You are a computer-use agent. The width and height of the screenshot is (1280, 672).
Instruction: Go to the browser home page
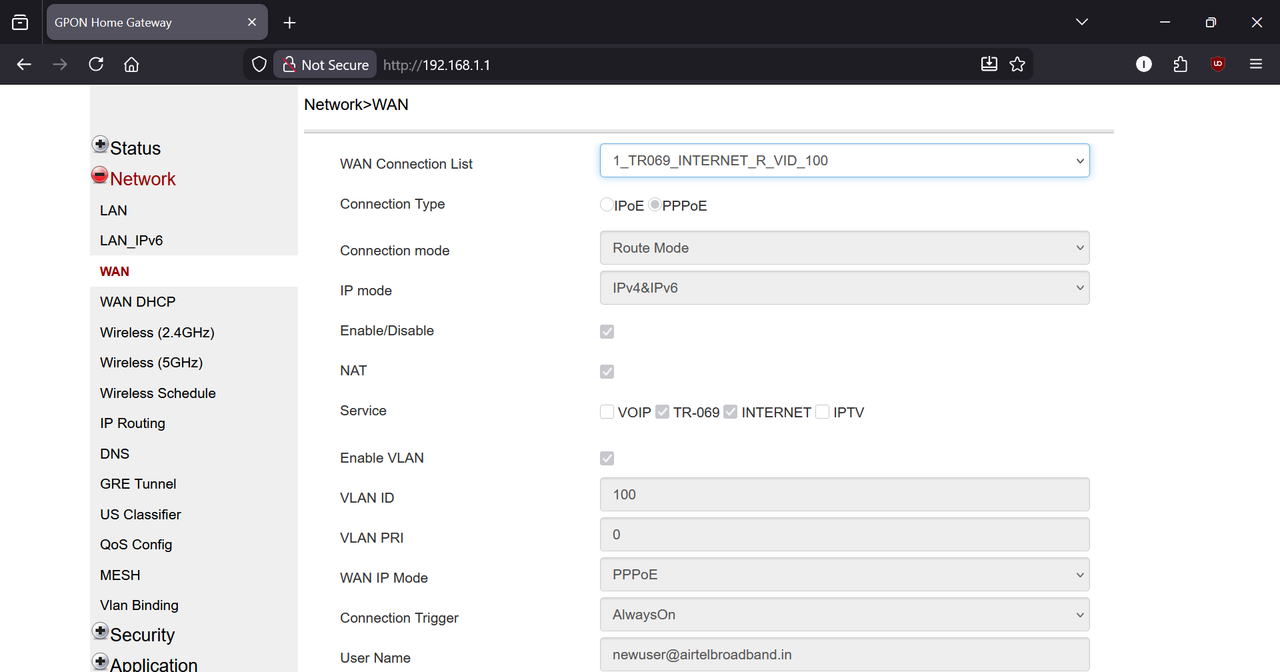pyautogui.click(x=131, y=64)
